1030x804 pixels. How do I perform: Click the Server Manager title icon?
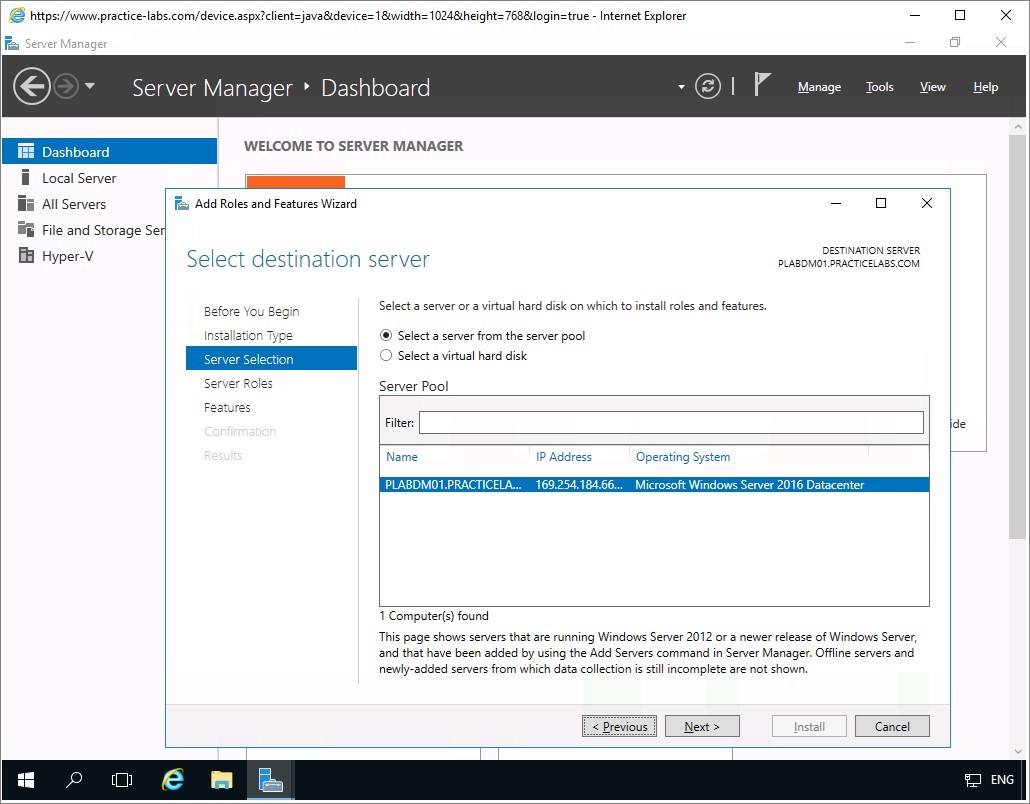[x=12, y=43]
